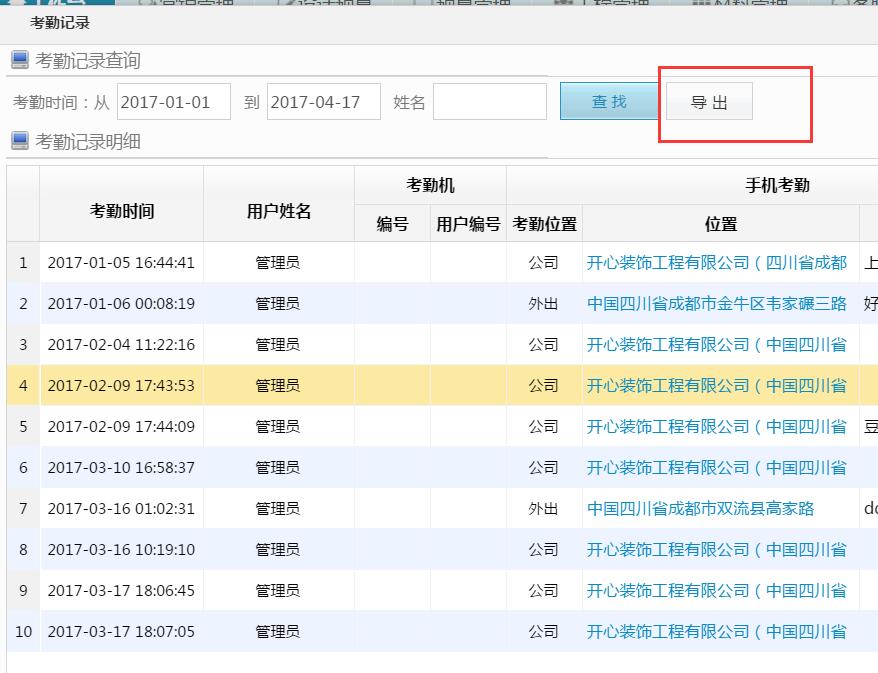
Task: Open the 双流县高家路 location link
Action: pyautogui.click(x=700, y=509)
